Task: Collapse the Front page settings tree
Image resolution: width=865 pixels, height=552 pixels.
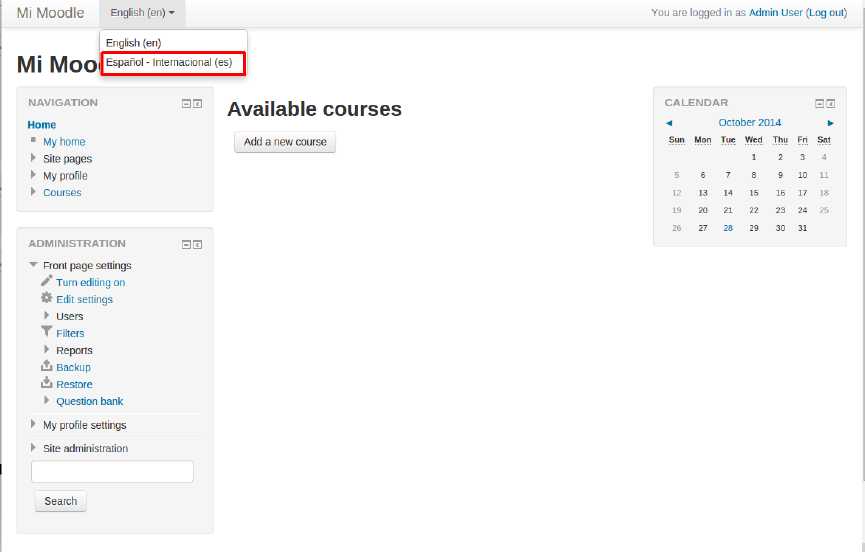Action: [x=33, y=265]
